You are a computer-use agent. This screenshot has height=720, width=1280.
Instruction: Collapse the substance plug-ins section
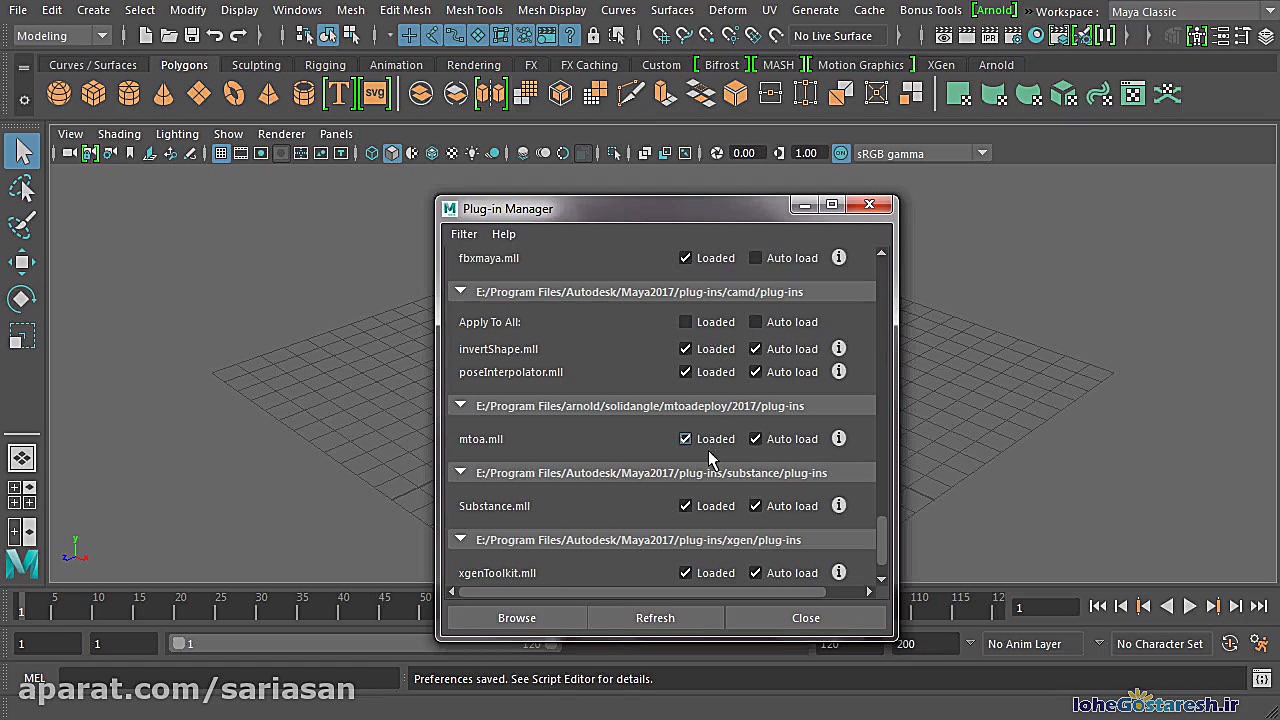[x=460, y=472]
